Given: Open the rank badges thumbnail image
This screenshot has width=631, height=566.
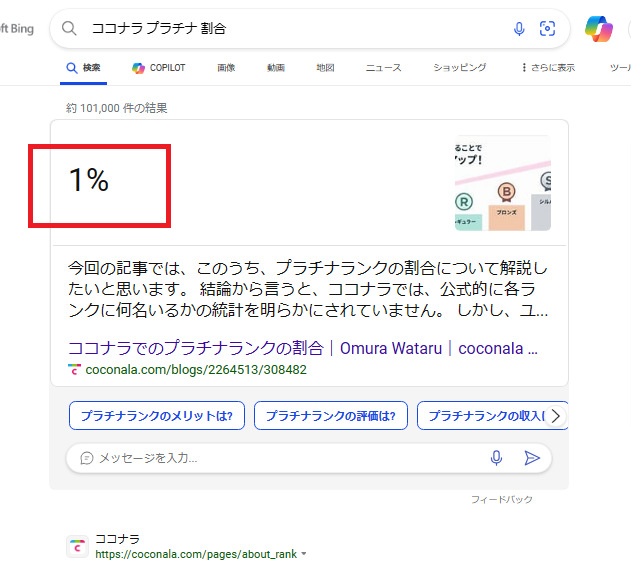Looking at the screenshot, I should [x=502, y=183].
